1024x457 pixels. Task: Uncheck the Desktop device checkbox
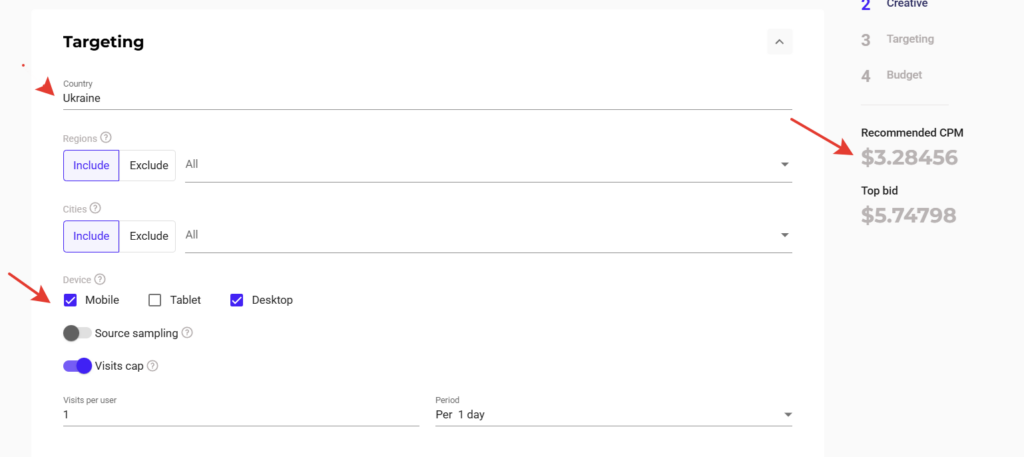pyautogui.click(x=237, y=300)
